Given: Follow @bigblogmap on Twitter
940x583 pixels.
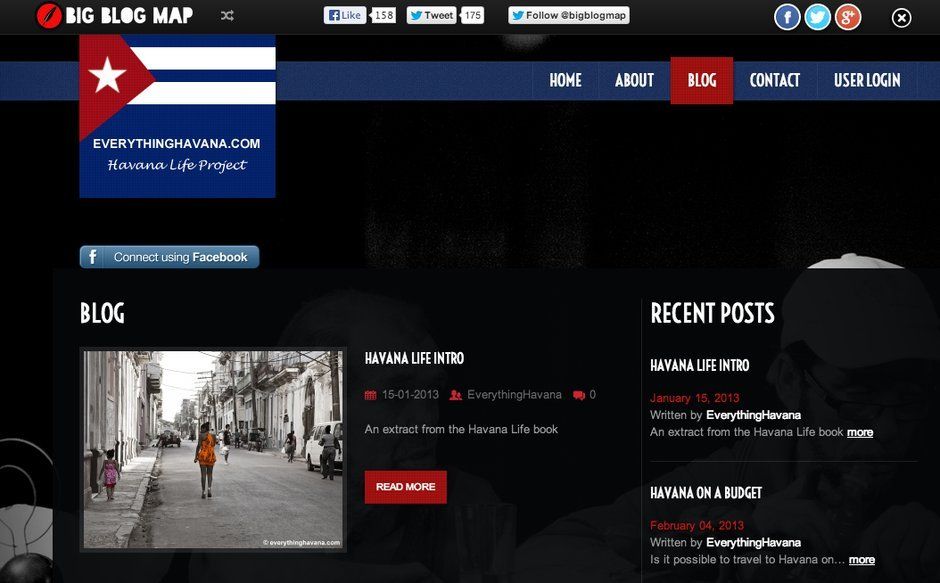Looking at the screenshot, I should point(568,16).
